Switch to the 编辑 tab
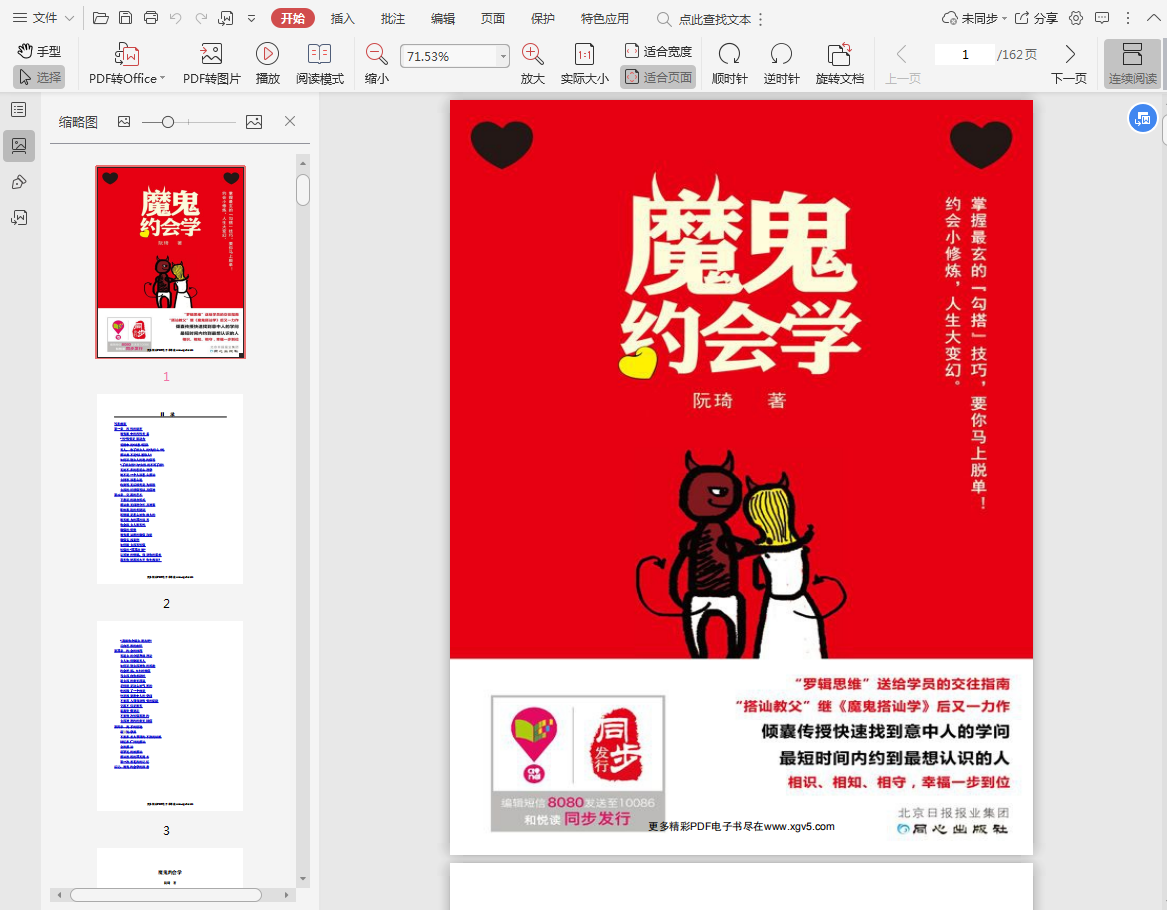The height and width of the screenshot is (910, 1167). point(442,18)
